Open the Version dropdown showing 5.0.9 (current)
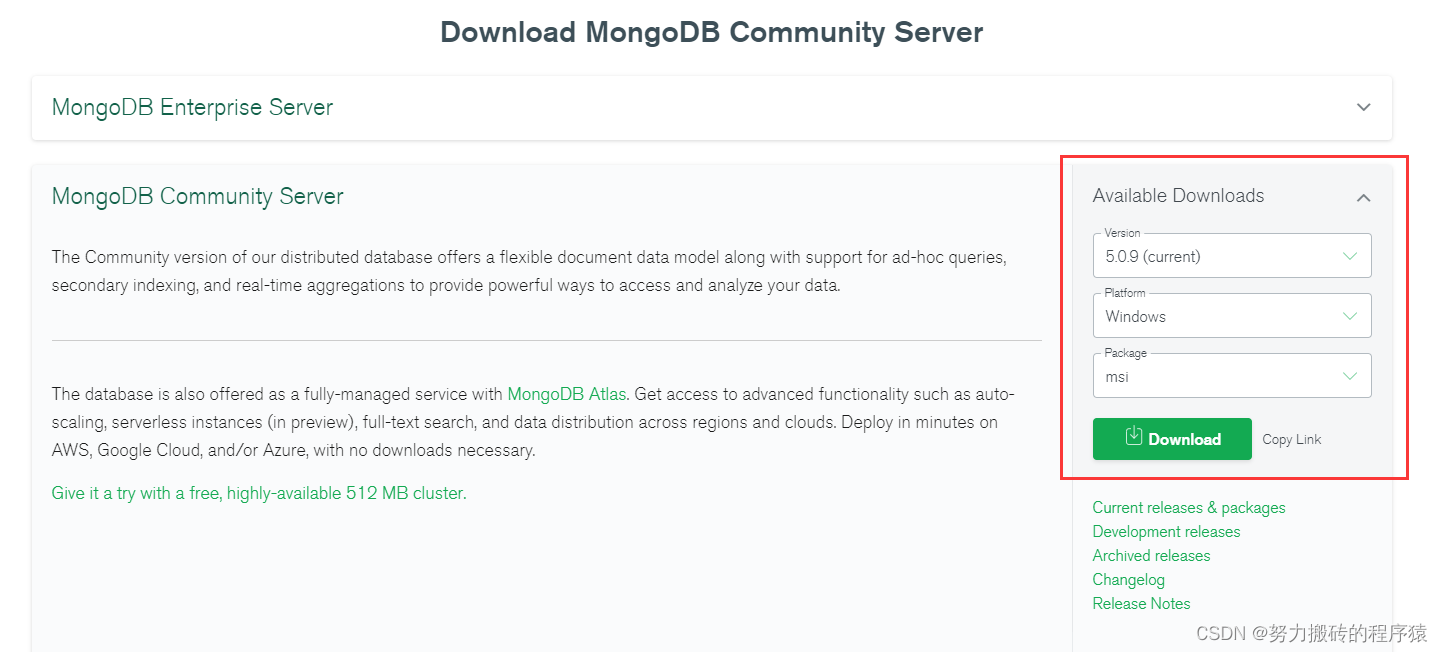The height and width of the screenshot is (652, 1443). click(1220, 256)
